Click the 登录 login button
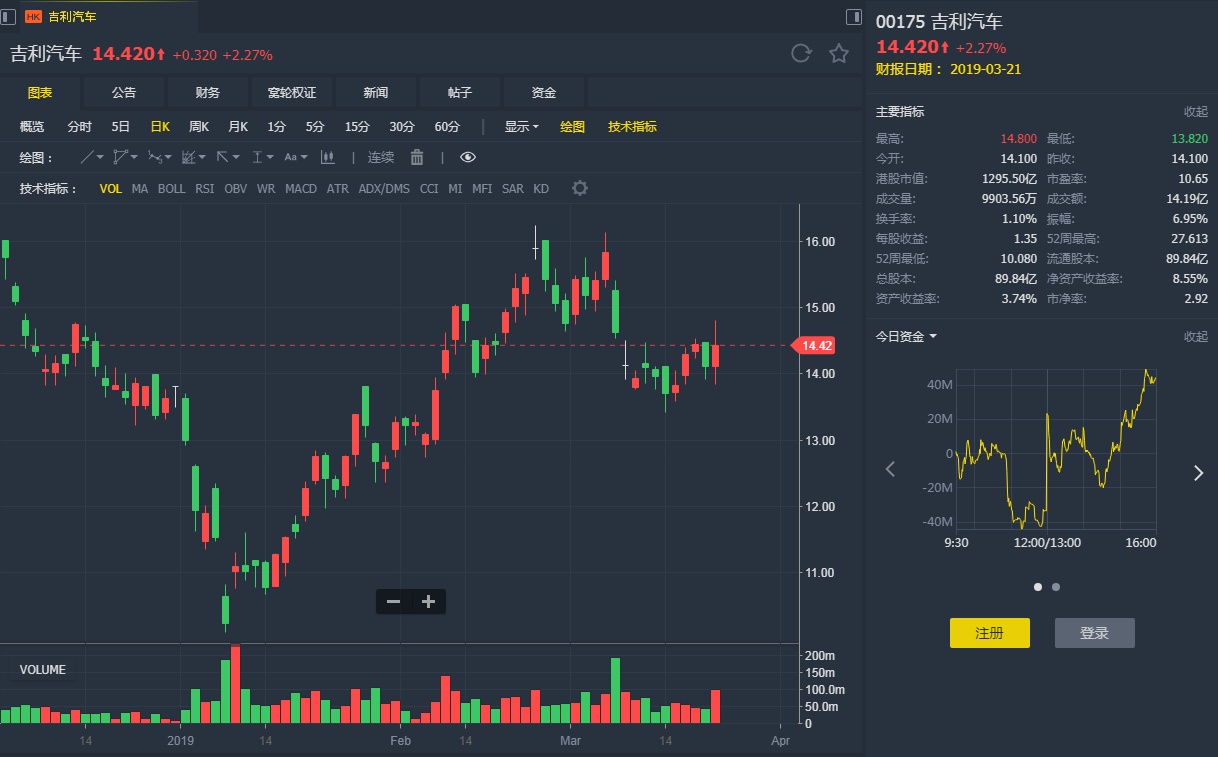Screen dimensions: 1218x757 point(1094,633)
